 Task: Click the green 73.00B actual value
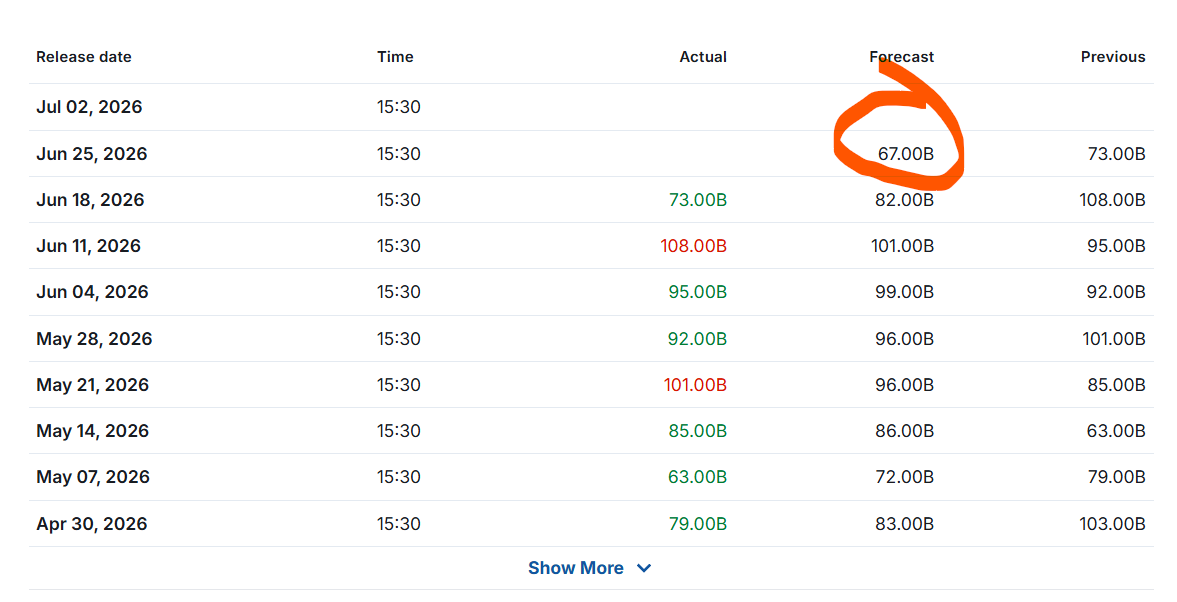click(697, 200)
